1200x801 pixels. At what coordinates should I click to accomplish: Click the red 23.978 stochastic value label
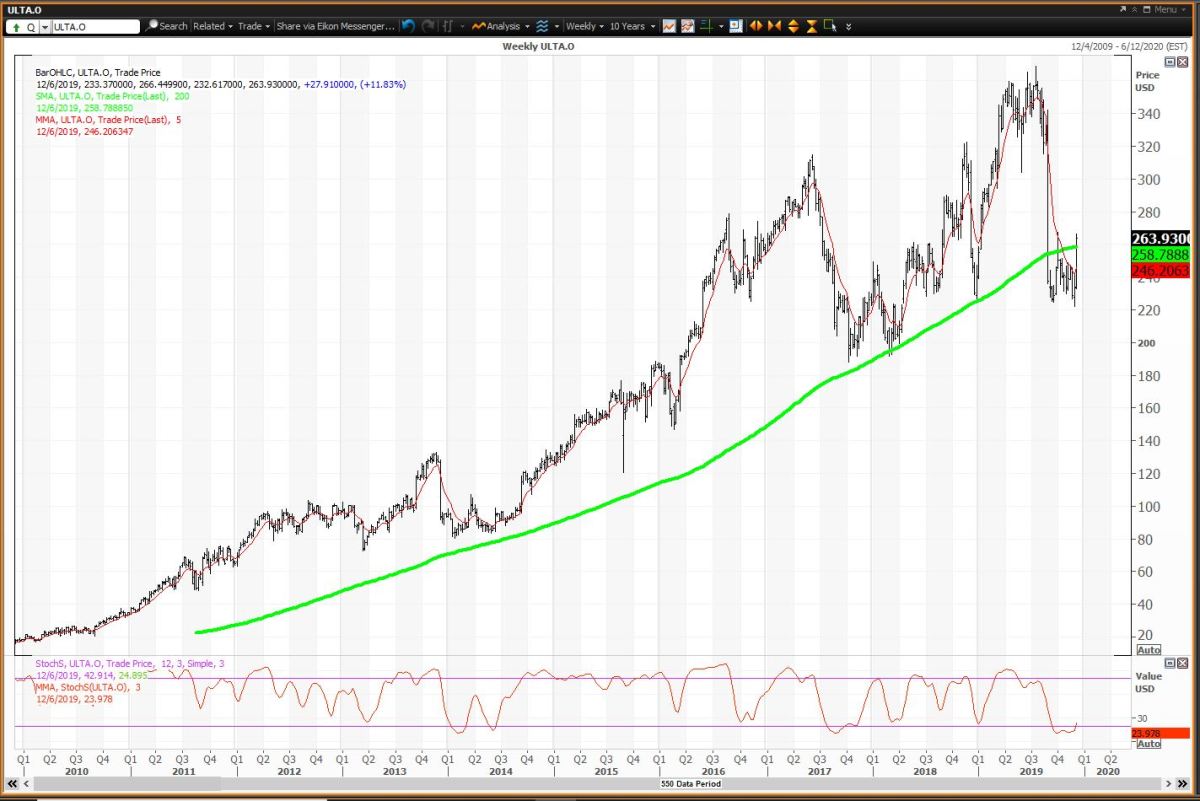point(1160,733)
